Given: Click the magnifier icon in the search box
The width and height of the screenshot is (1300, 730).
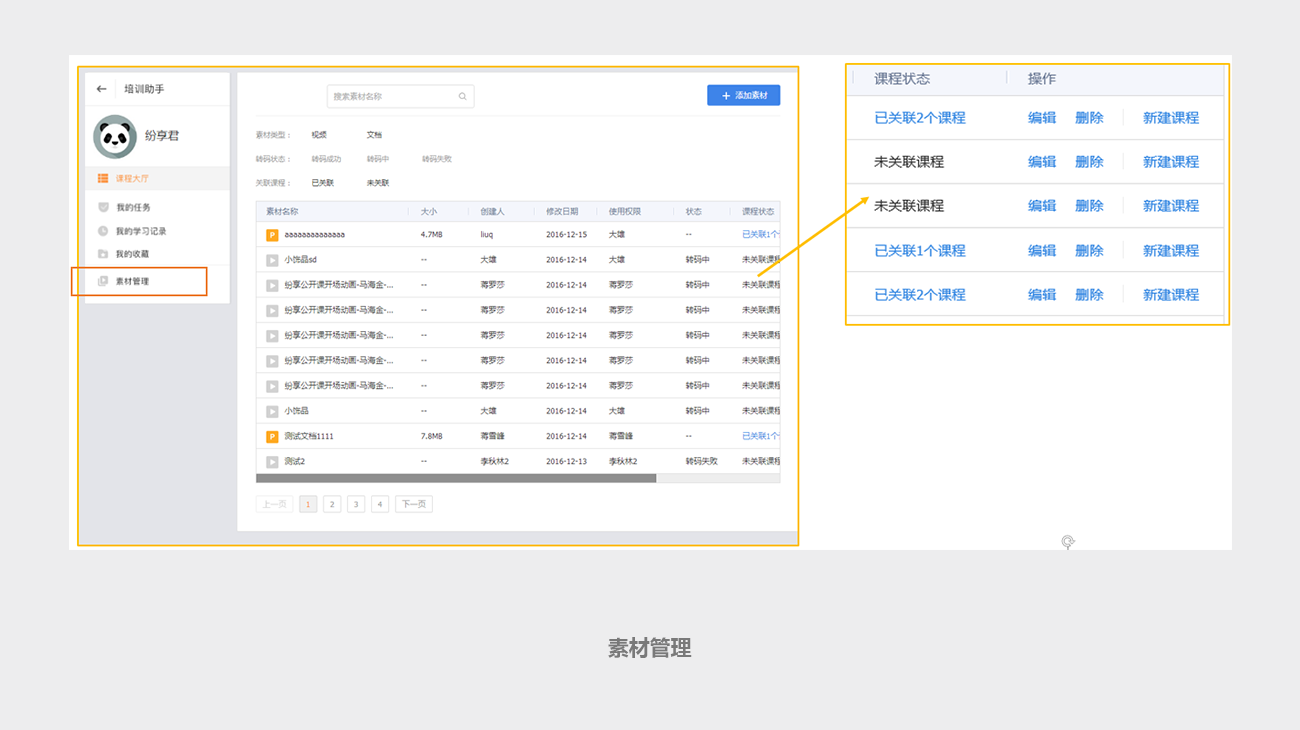Looking at the screenshot, I should click(463, 97).
